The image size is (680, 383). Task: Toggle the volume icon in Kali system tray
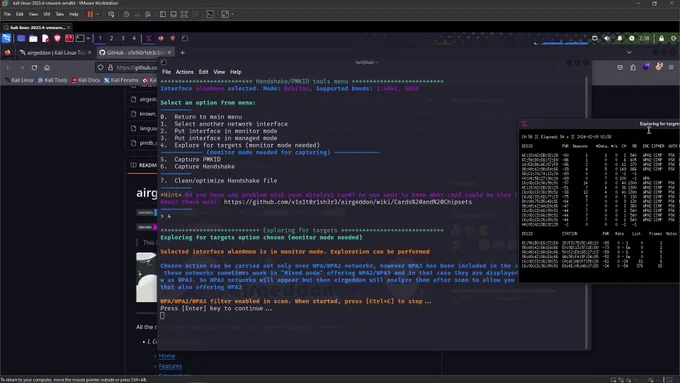pyautogui.click(x=607, y=38)
